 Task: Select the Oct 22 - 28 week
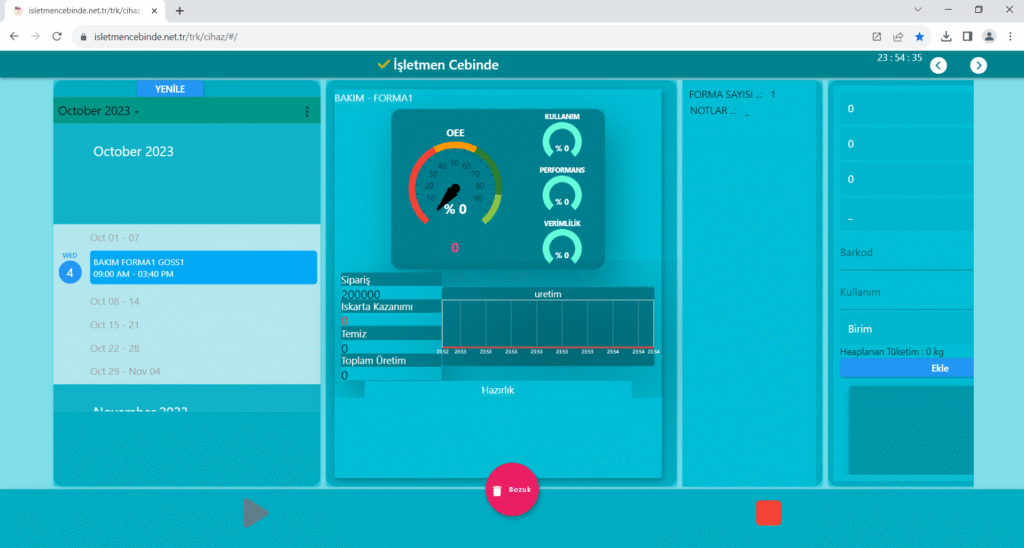115,348
